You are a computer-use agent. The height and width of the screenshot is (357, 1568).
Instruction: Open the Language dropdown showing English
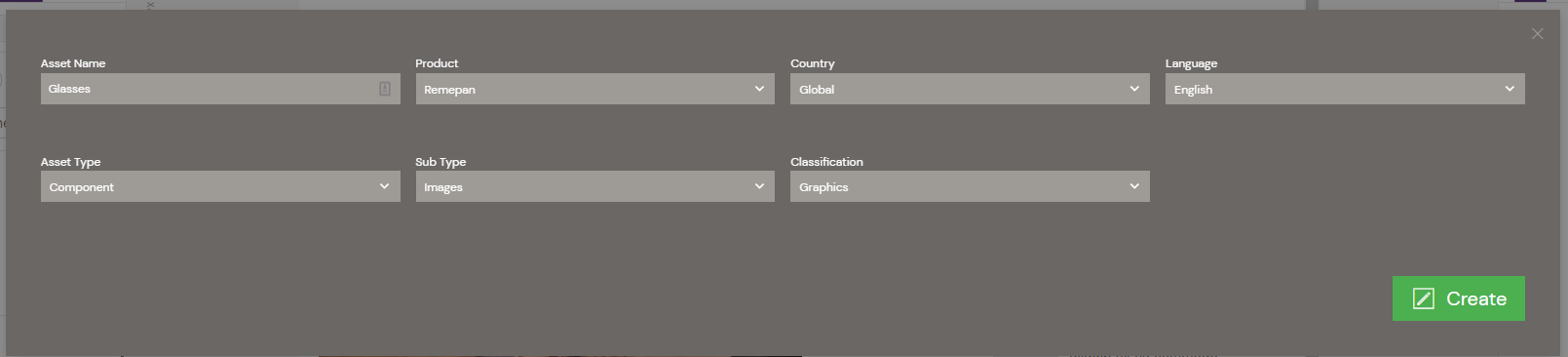click(x=1345, y=89)
